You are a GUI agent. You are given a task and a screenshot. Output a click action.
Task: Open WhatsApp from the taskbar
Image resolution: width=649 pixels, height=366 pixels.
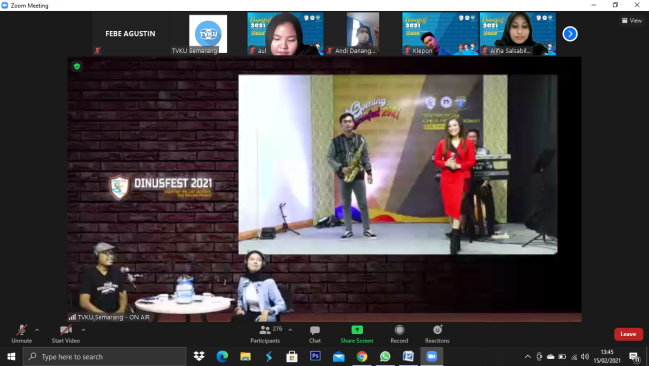(x=385, y=356)
